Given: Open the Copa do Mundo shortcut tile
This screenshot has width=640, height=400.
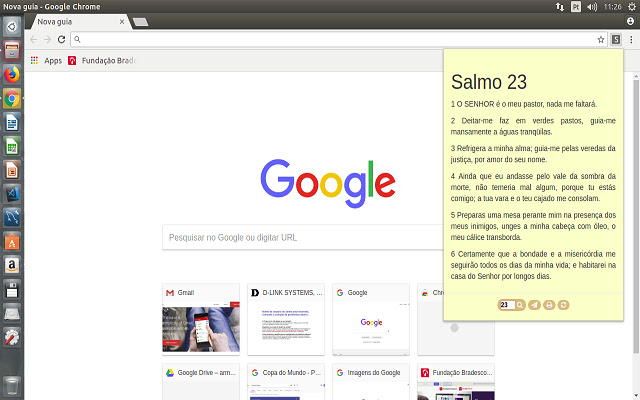Looking at the screenshot, I should pos(286,382).
